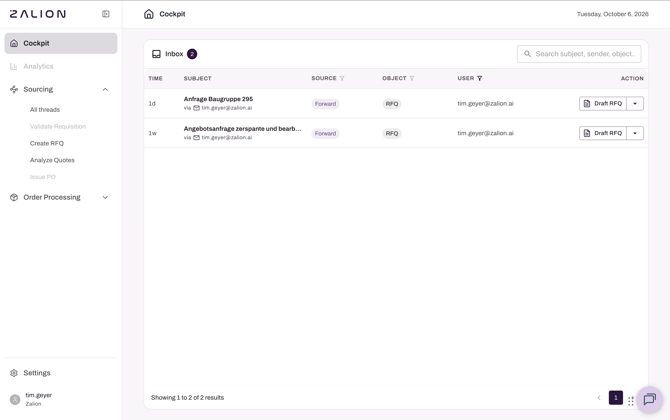Viewport: 670px width, 420px height.
Task: Open the Anfrage Baugruppe 295 message
Action: click(218, 99)
